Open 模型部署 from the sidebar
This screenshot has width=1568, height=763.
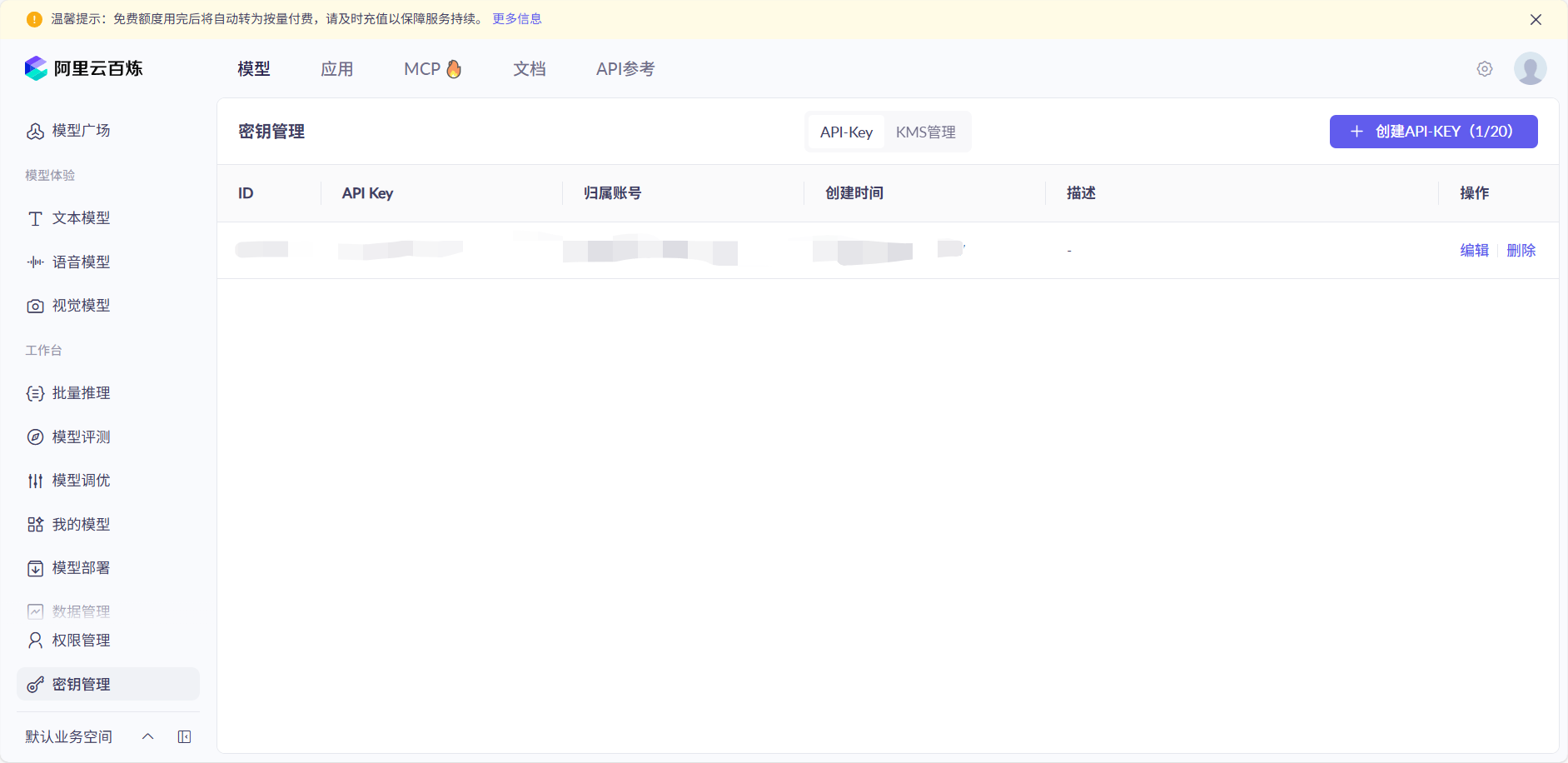pos(80,568)
